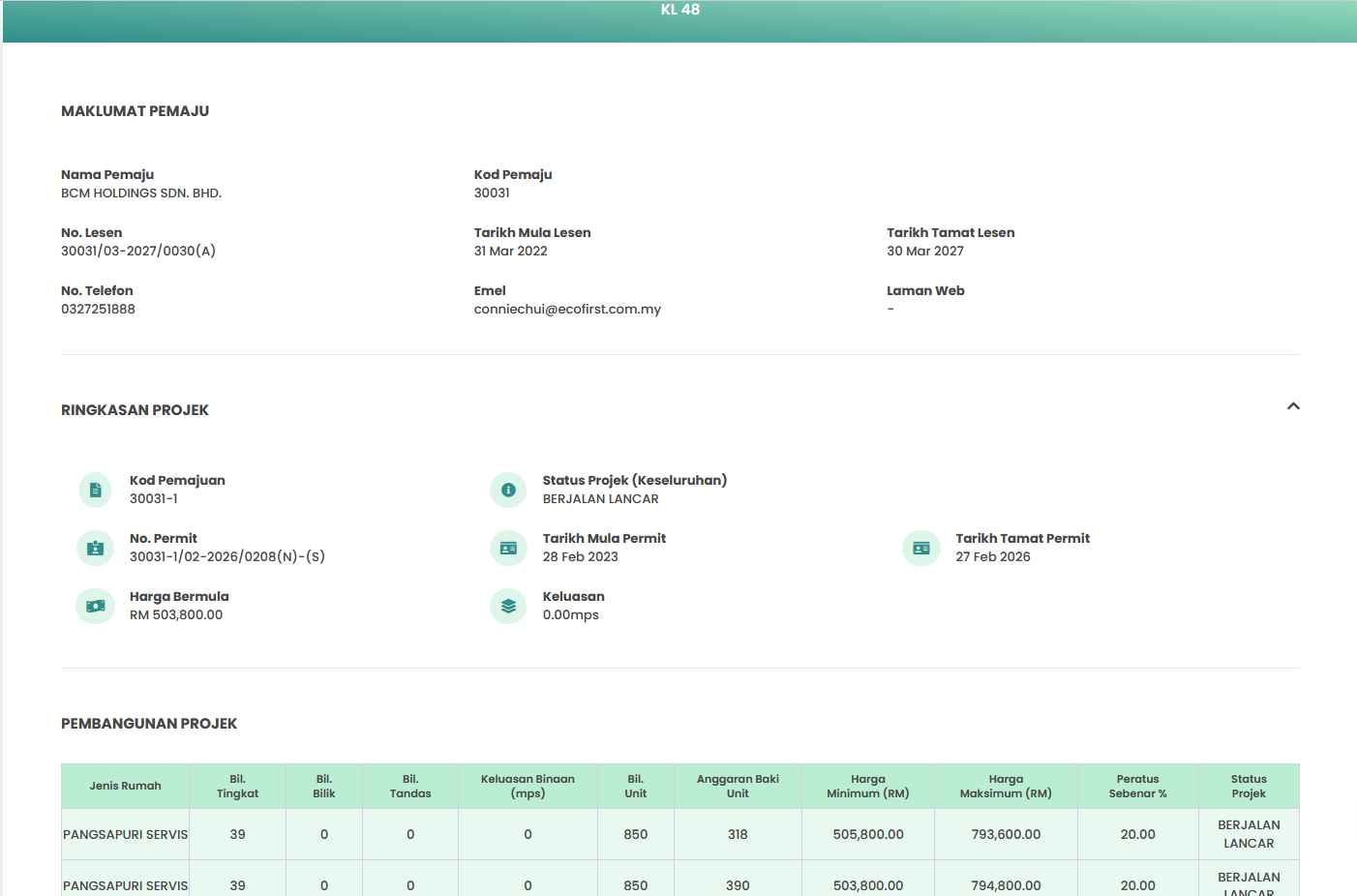Click the permit end date 27 Feb 2026
Image resolution: width=1357 pixels, height=896 pixels.
tap(993, 557)
